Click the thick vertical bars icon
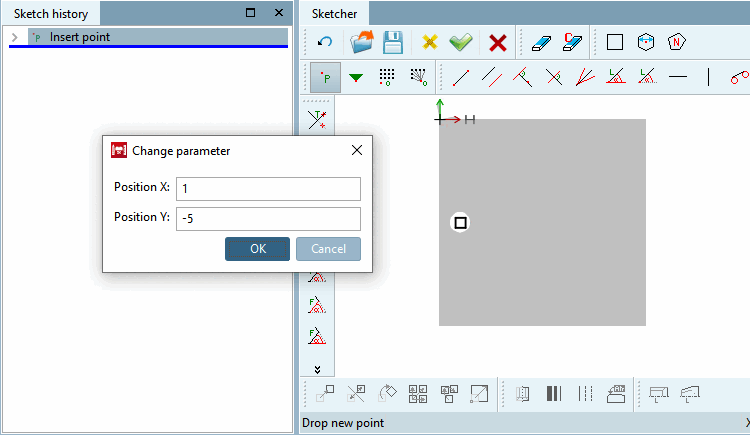The image size is (750, 435). tap(554, 394)
